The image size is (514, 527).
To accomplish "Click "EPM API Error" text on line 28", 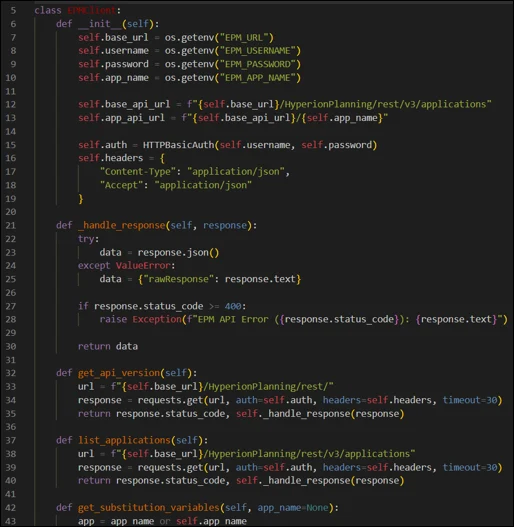I will click(233, 319).
